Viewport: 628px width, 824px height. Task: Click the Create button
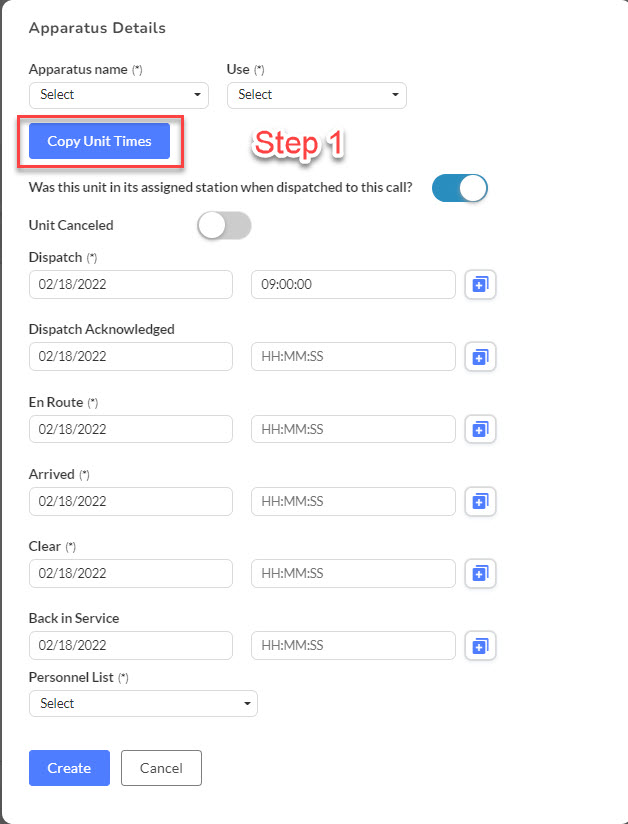69,768
